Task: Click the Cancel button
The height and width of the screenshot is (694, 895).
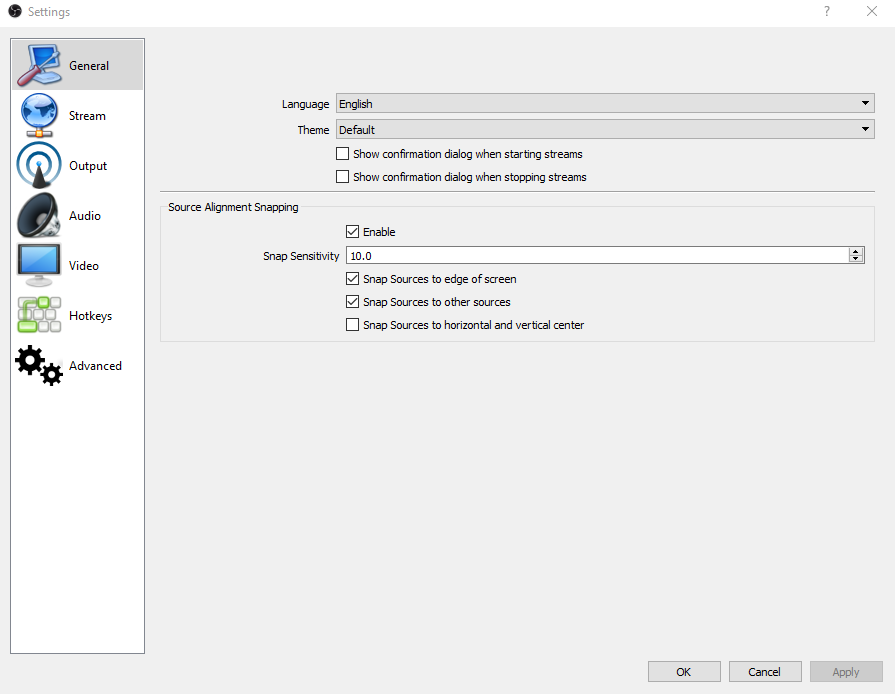Action: [765, 672]
